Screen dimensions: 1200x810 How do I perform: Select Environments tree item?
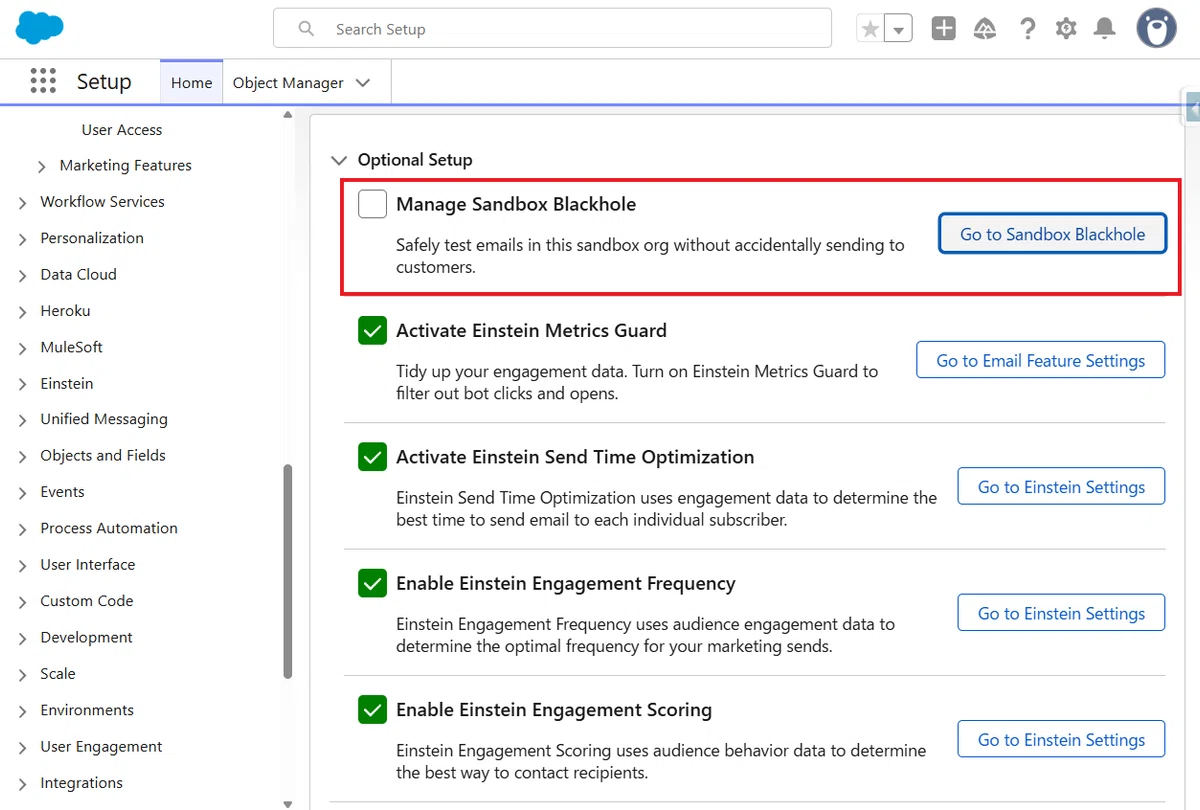[87, 710]
